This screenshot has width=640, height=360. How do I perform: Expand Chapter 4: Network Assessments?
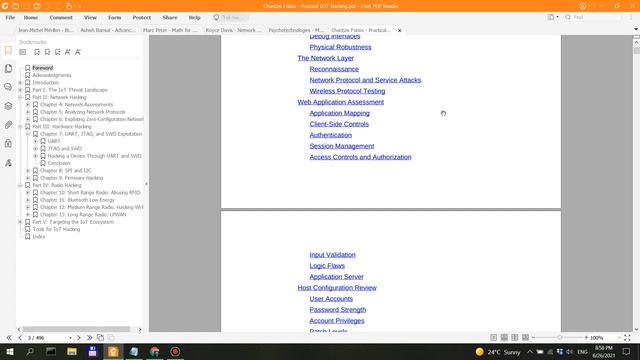(x=28, y=104)
